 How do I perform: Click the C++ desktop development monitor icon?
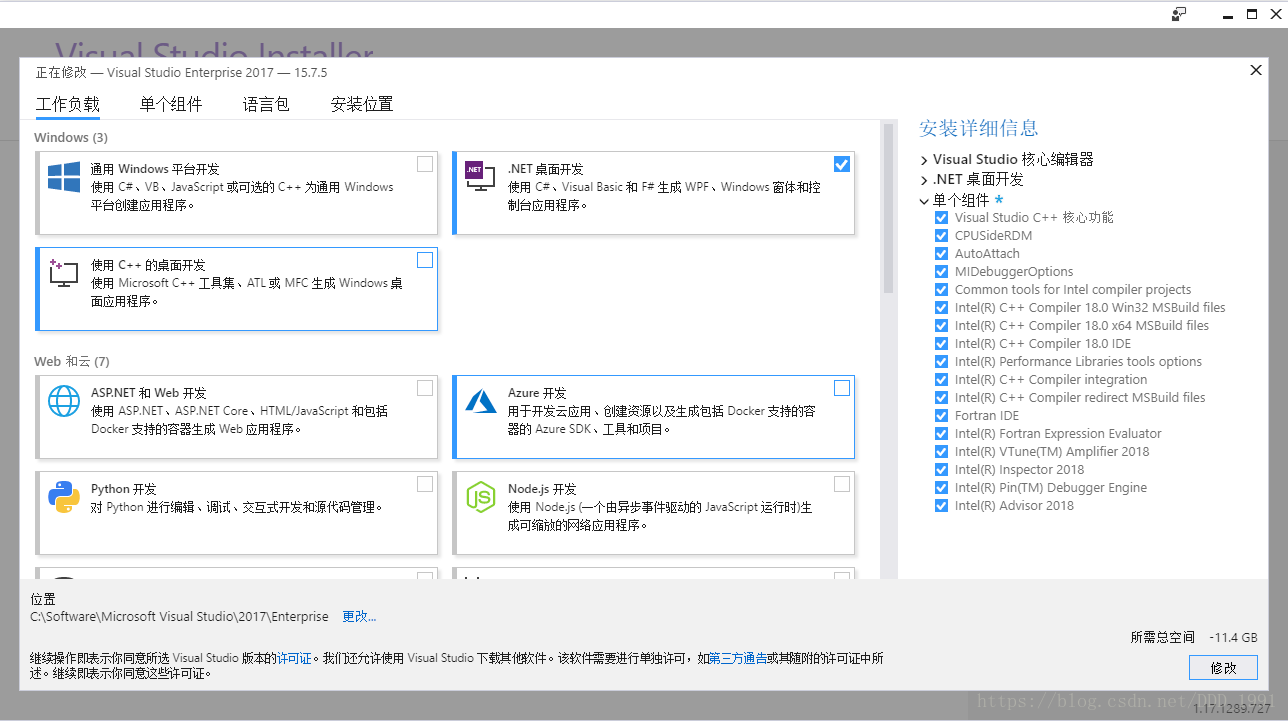pos(63,273)
